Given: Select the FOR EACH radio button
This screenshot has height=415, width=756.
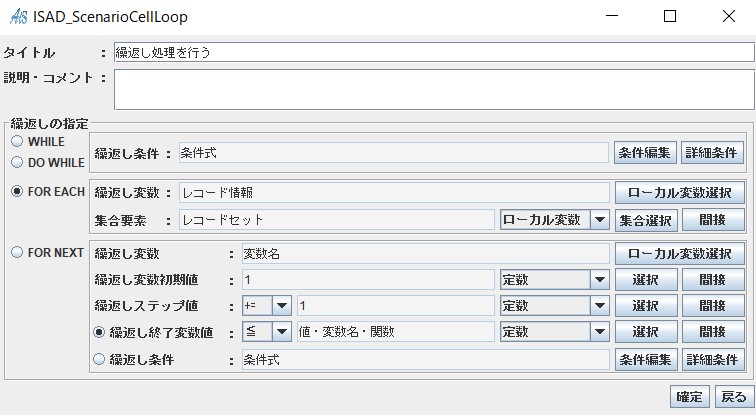Looking at the screenshot, I should pyautogui.click(x=17, y=191).
